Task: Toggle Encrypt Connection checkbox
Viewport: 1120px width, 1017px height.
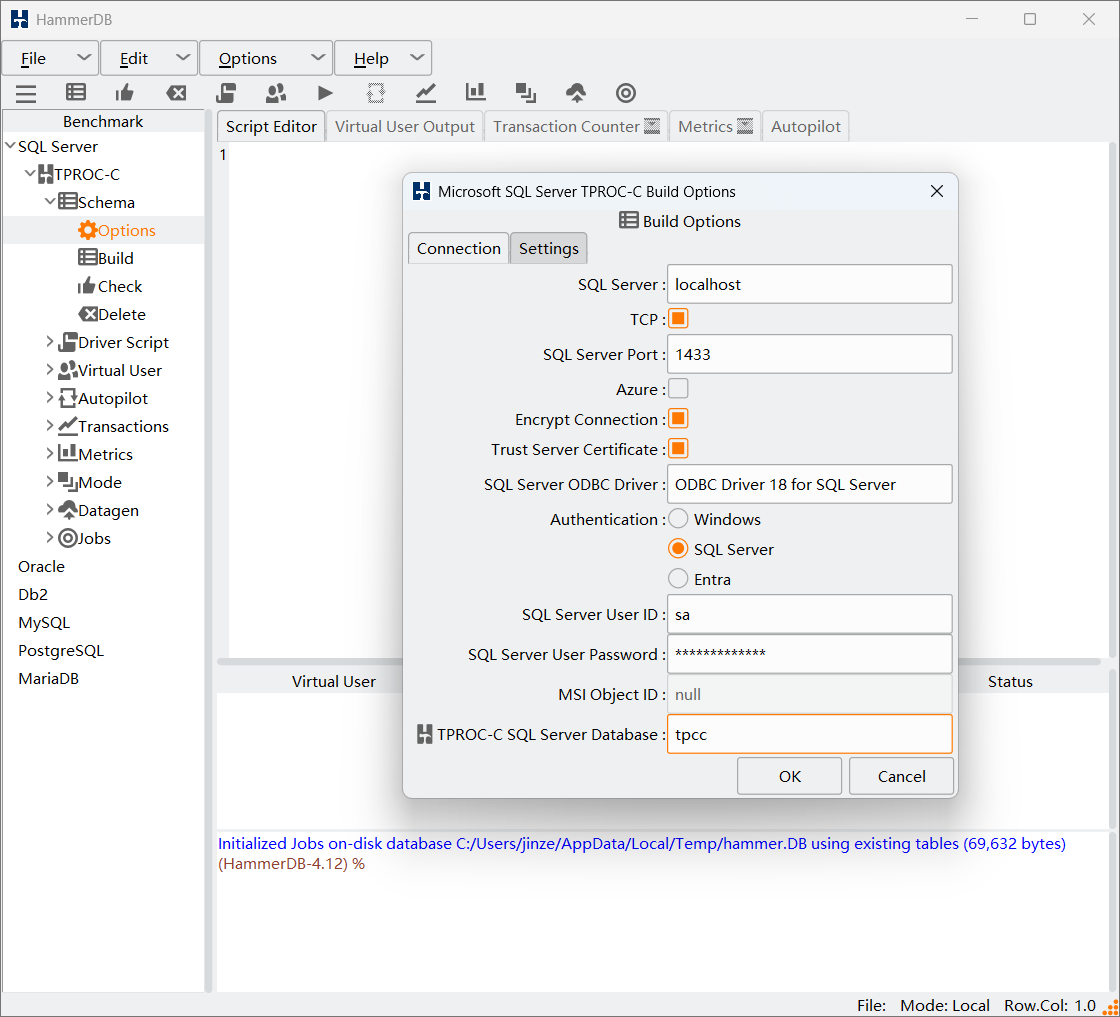Action: (x=678, y=419)
